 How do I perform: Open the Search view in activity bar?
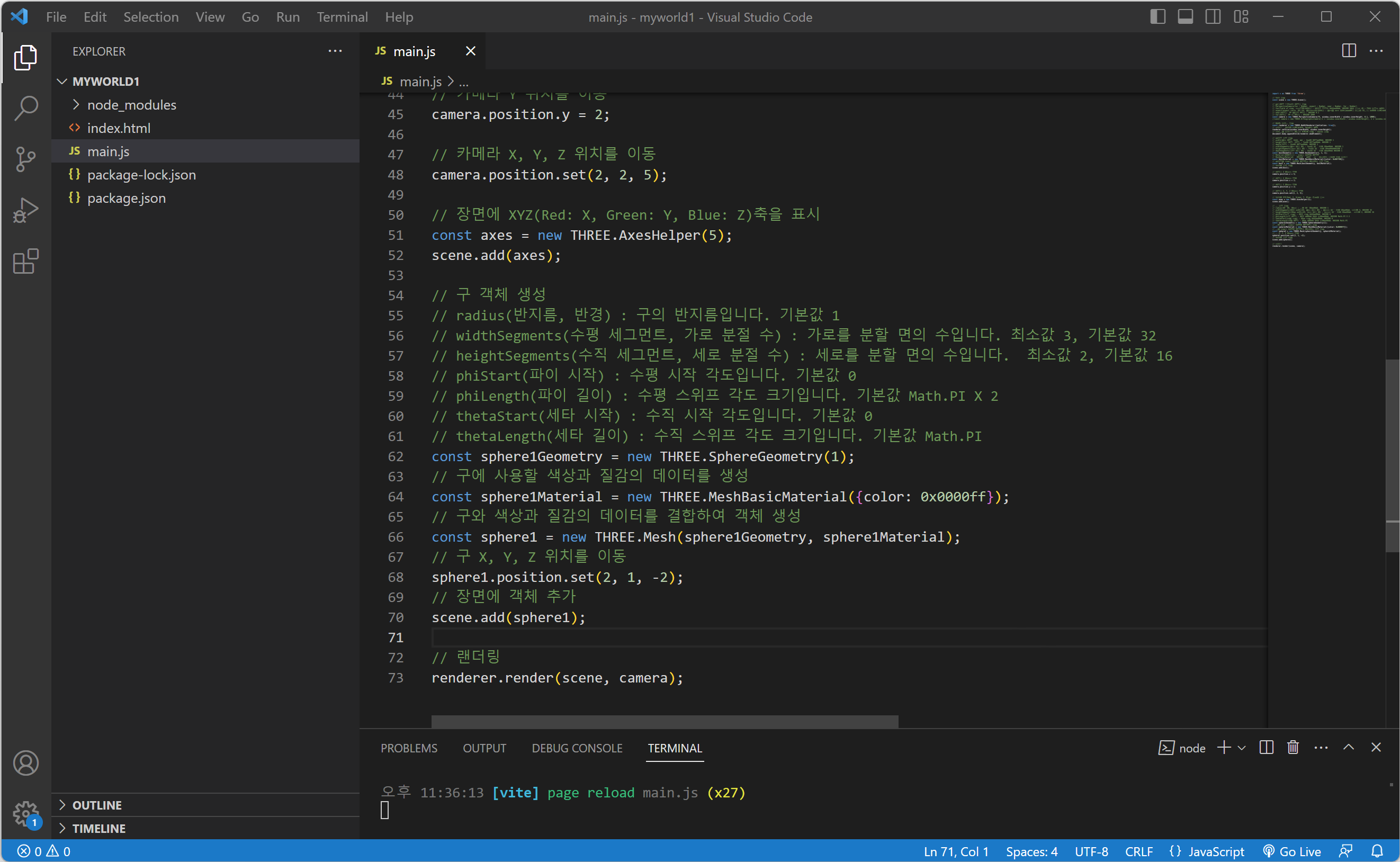pyautogui.click(x=25, y=108)
